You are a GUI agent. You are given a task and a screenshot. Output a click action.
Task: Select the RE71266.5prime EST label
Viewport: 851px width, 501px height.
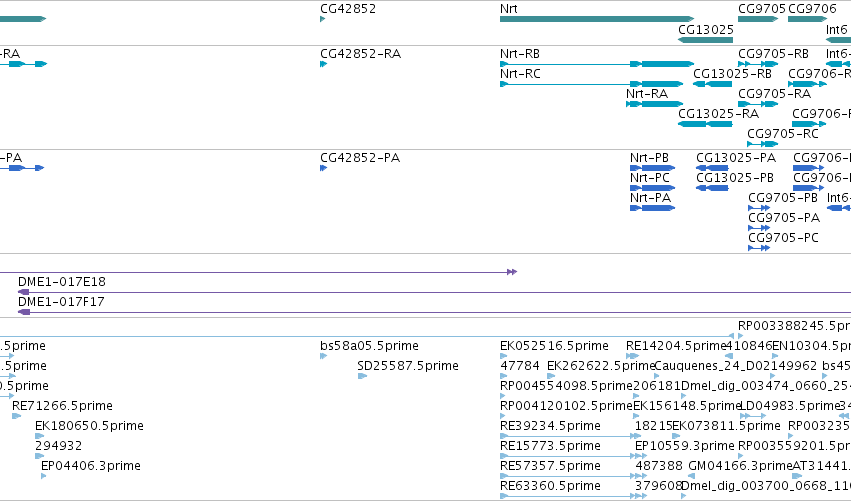62,406
